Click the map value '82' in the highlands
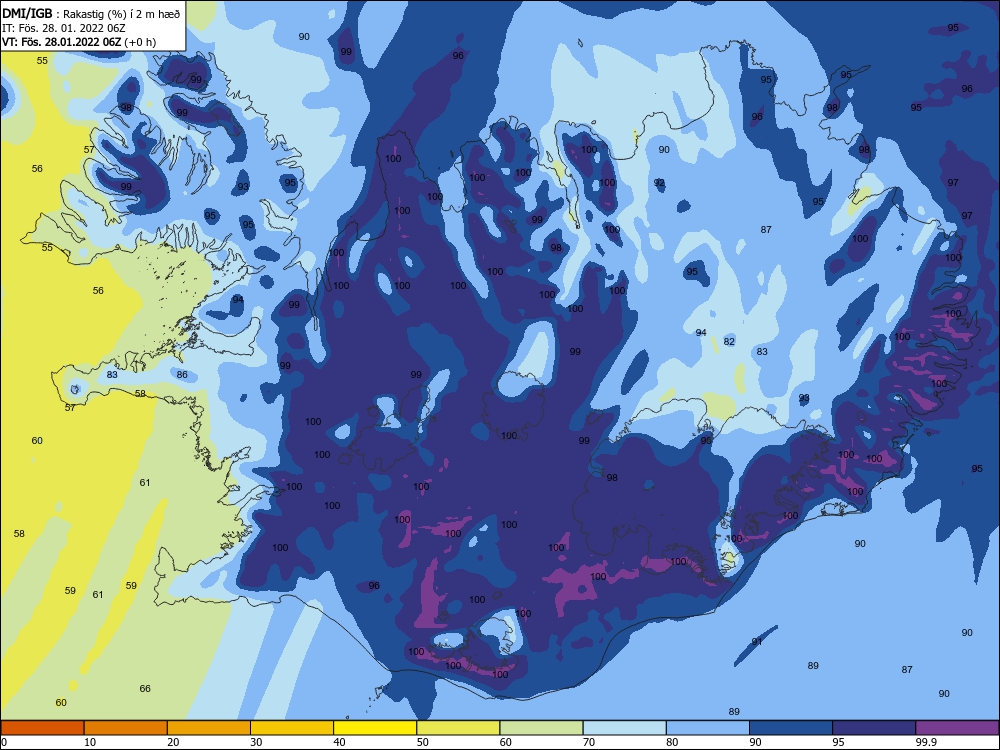The height and width of the screenshot is (750, 1000). point(729,341)
